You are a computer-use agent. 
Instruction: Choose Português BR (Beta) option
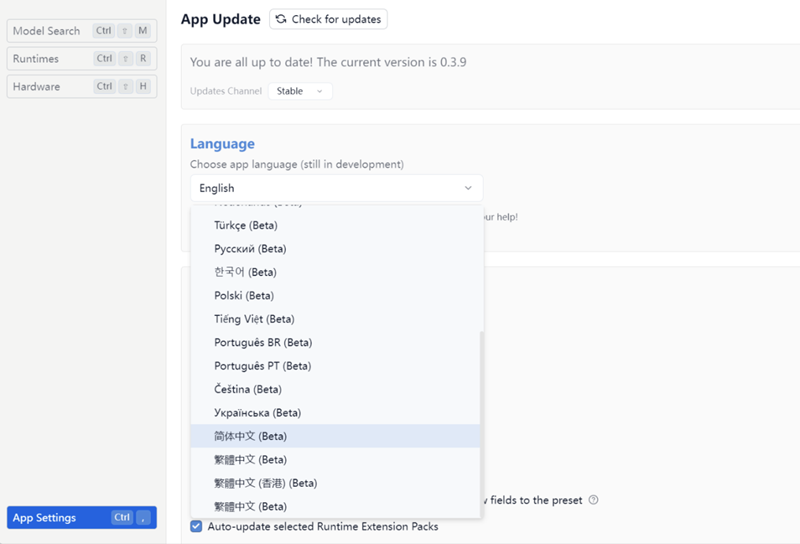pos(262,343)
